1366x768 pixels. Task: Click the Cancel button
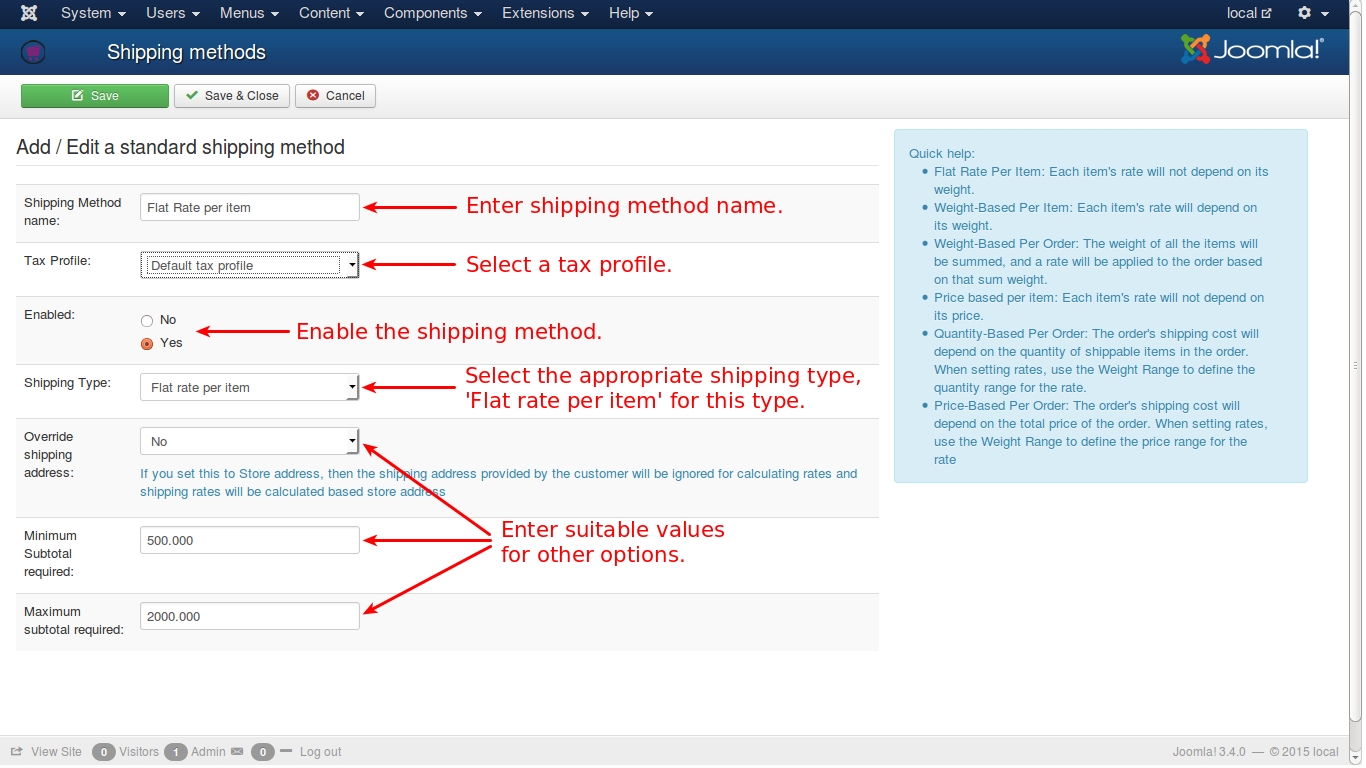(x=335, y=96)
